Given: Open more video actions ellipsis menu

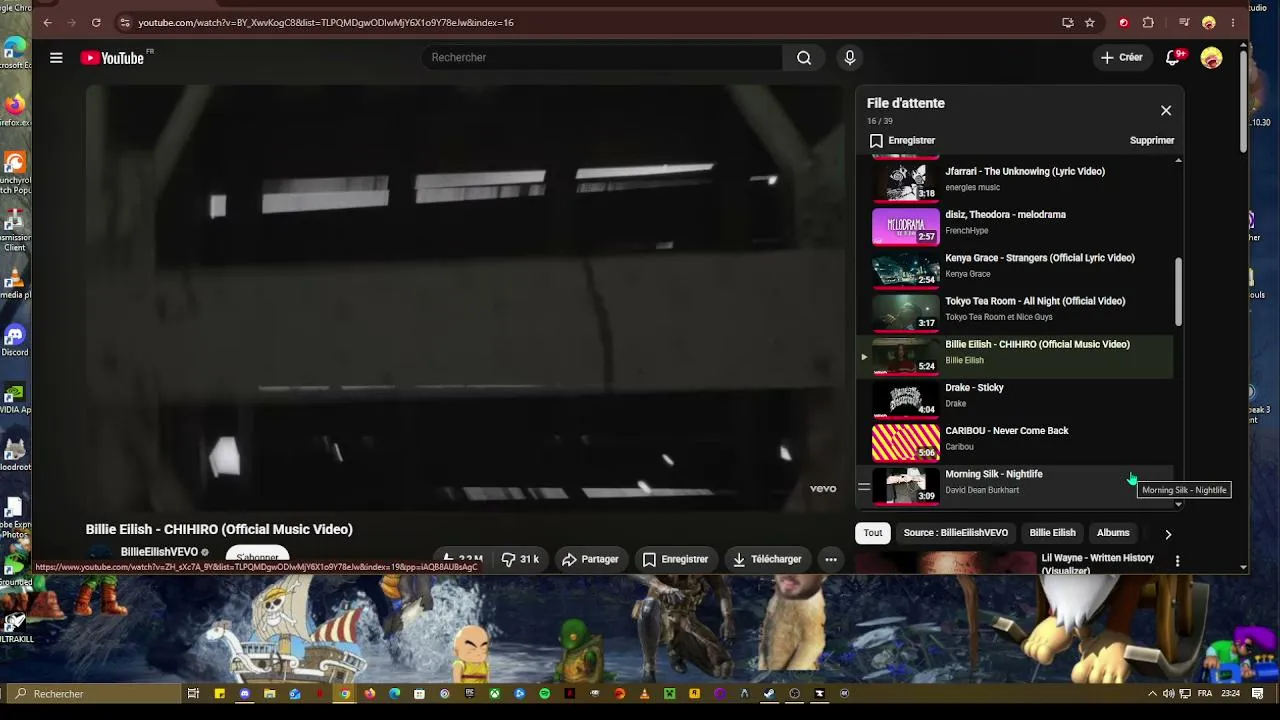Looking at the screenshot, I should click(831, 560).
